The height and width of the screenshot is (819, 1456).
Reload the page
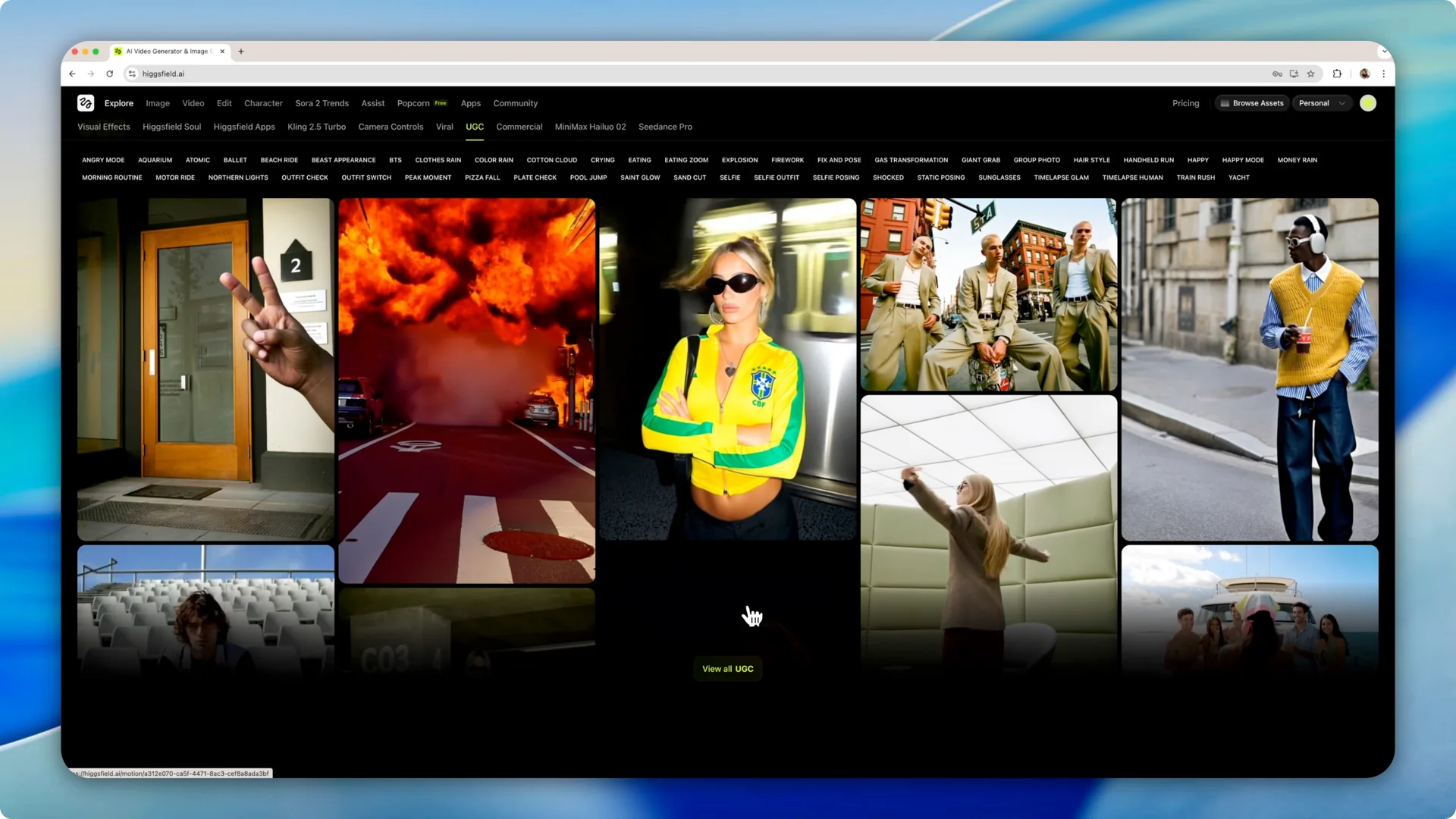[x=110, y=74]
